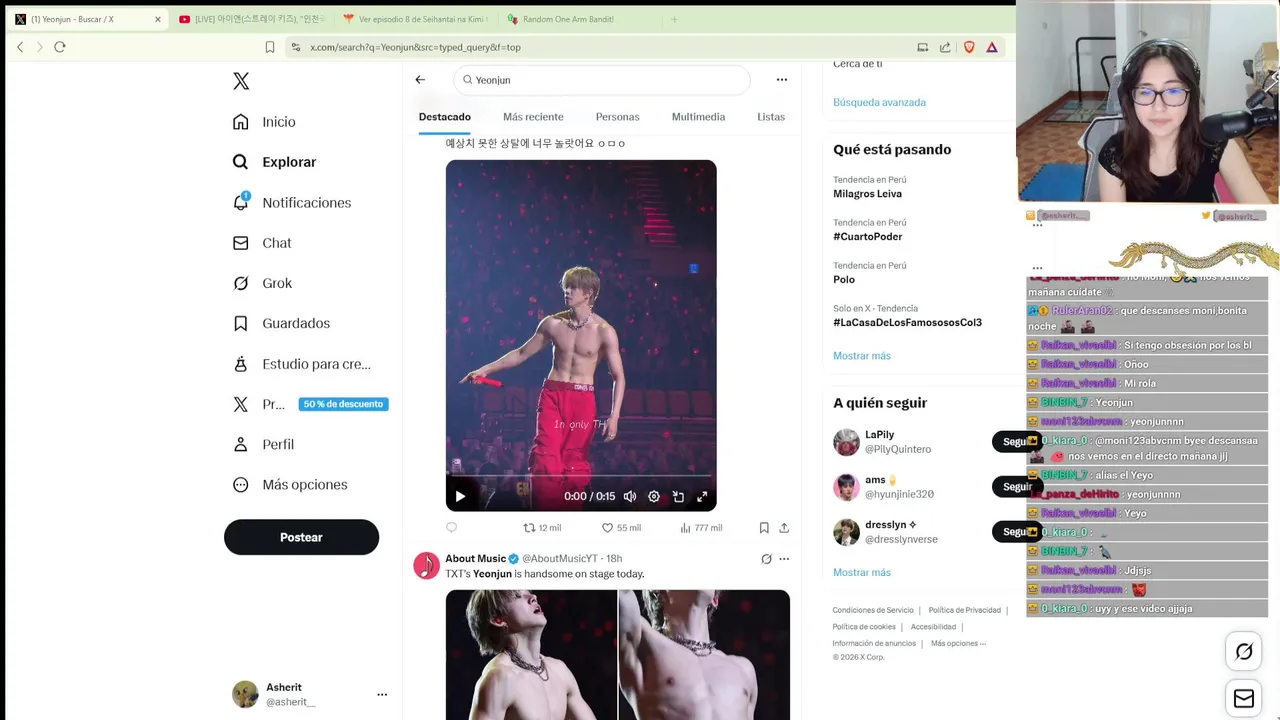Click the back arrow beside search box
This screenshot has height=720, width=1280.
click(x=420, y=80)
